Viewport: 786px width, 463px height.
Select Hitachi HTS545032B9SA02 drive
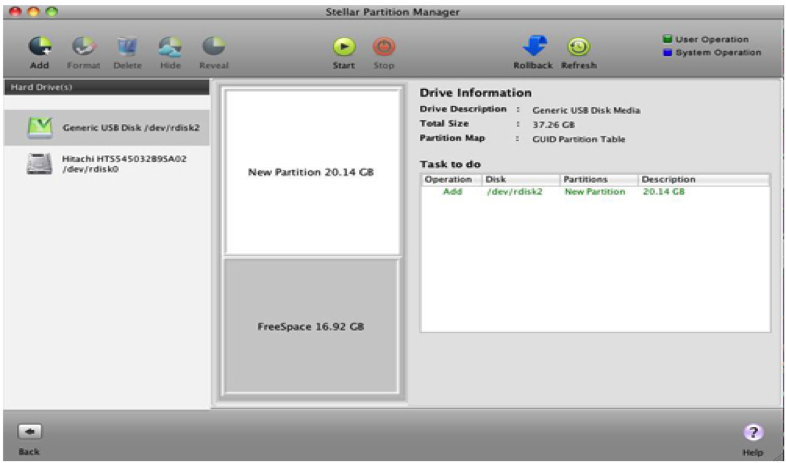coord(107,164)
